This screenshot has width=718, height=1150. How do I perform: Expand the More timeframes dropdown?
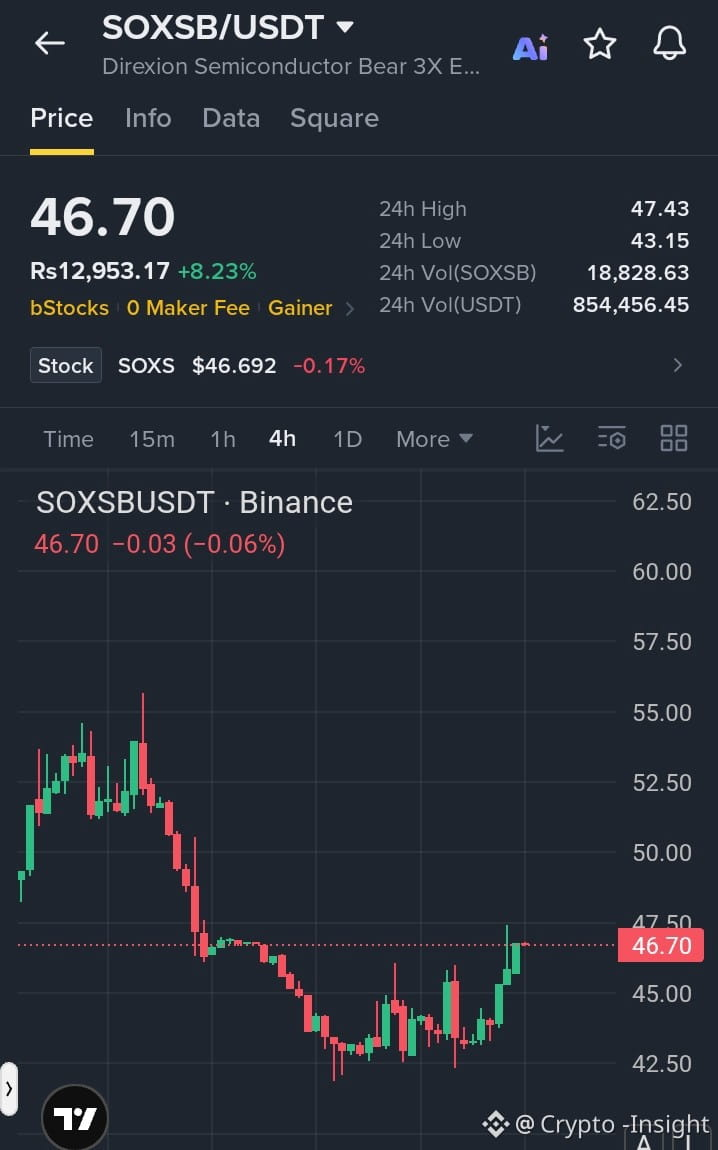coord(434,439)
